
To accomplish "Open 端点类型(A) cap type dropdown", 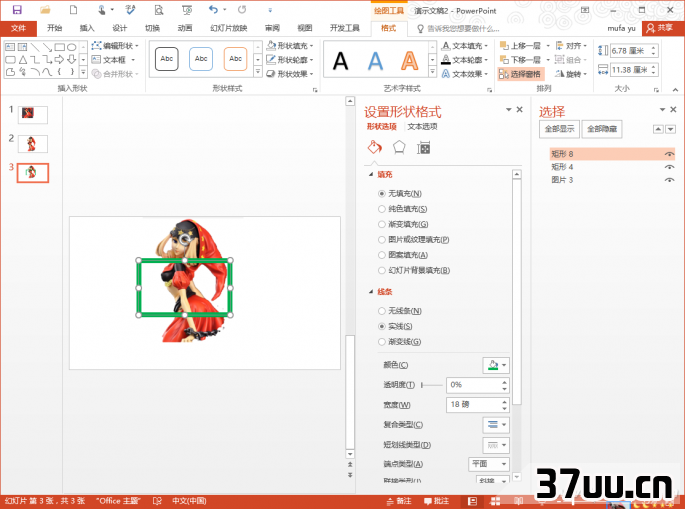I will [x=489, y=464].
